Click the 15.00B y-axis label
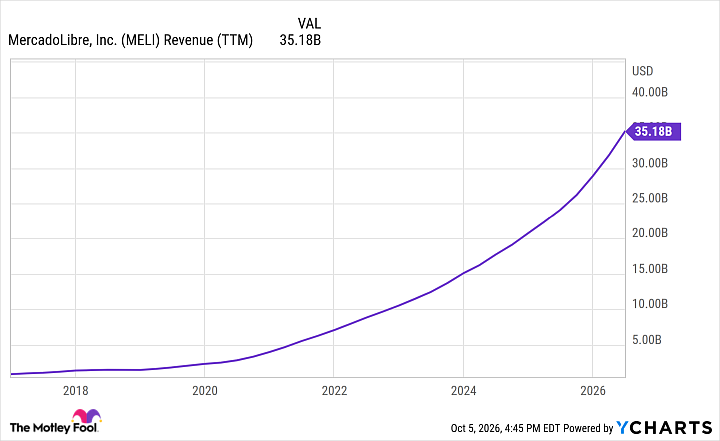 point(650,269)
